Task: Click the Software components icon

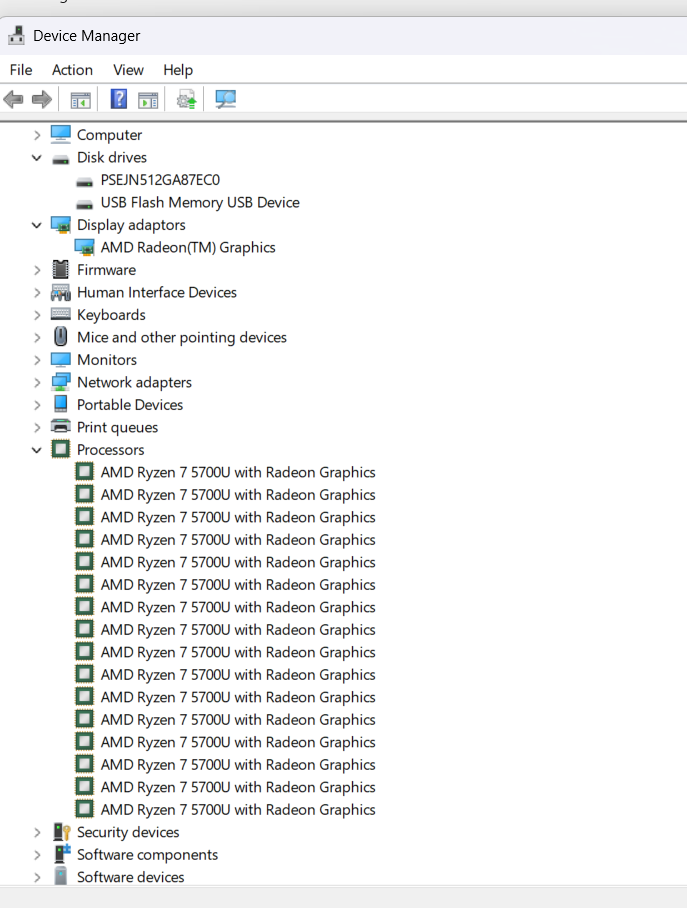Action: pos(61,854)
